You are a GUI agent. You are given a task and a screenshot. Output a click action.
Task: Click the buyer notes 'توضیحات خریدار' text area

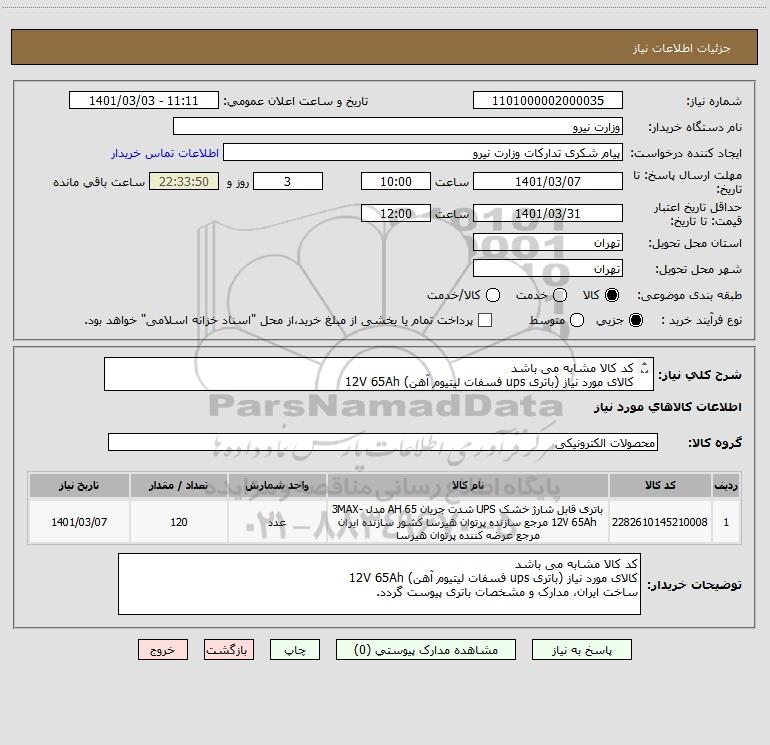379,584
